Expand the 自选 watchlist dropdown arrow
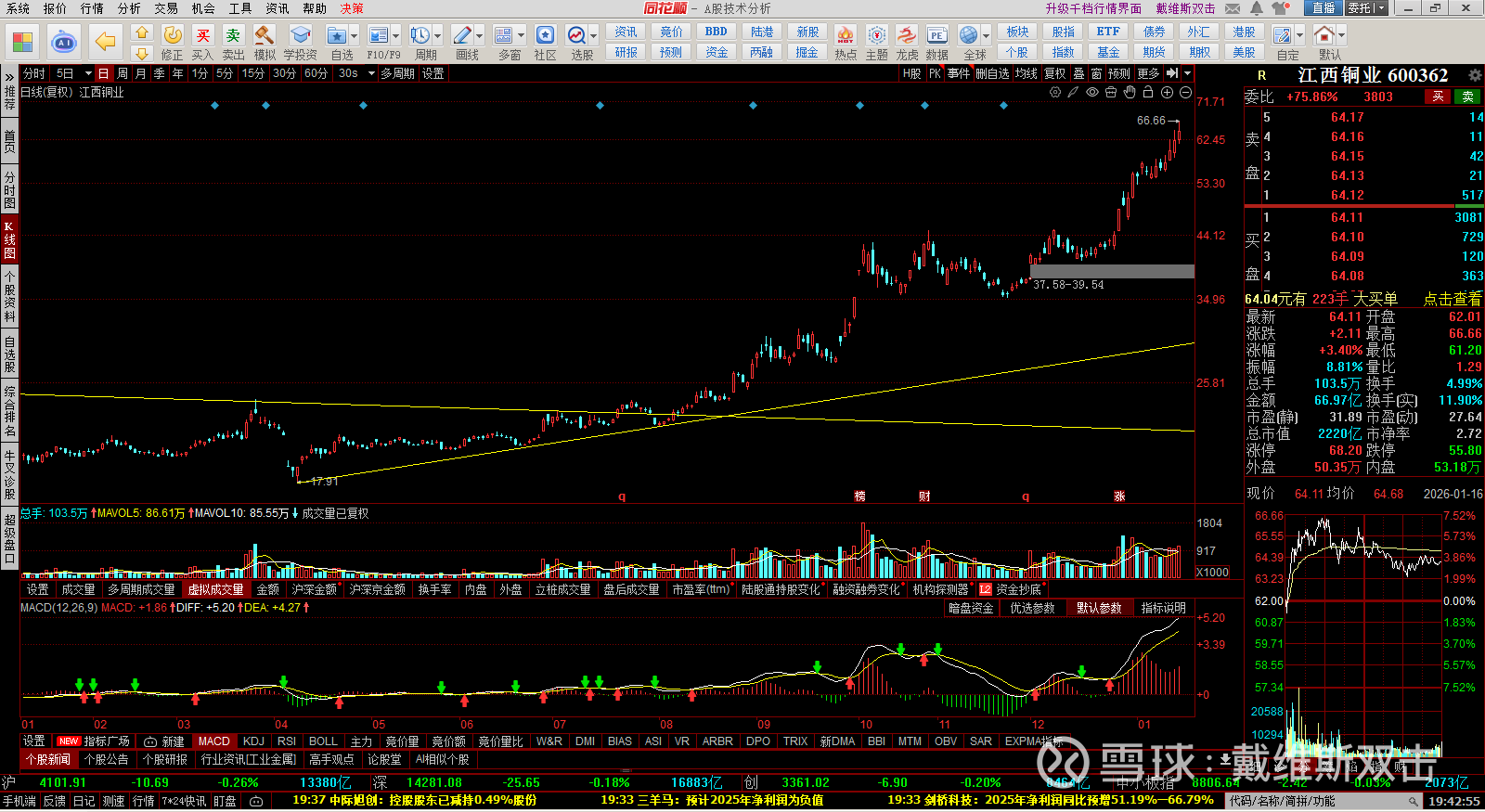Image resolution: width=1485 pixels, height=812 pixels. [x=354, y=35]
